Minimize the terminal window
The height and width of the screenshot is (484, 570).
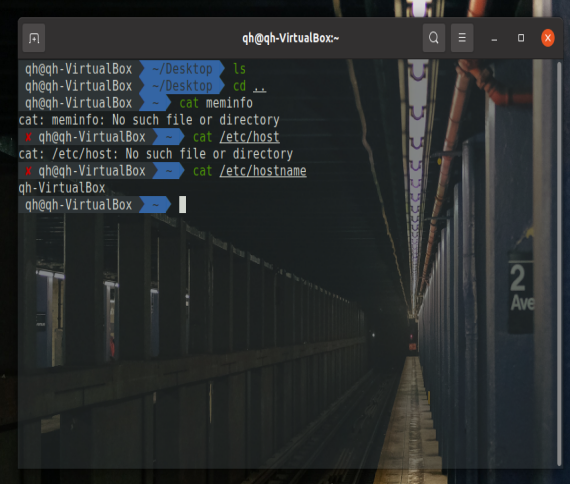point(494,38)
